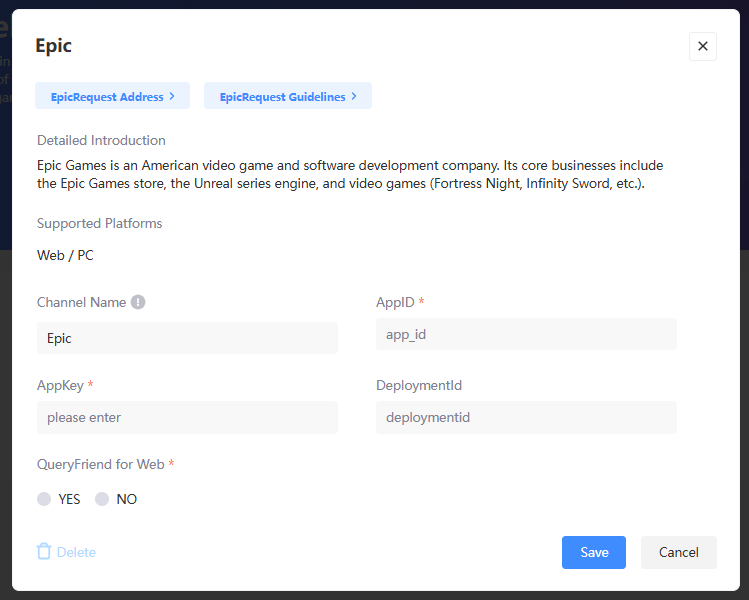Click the Delete text link
This screenshot has height=600, width=749.
point(76,552)
